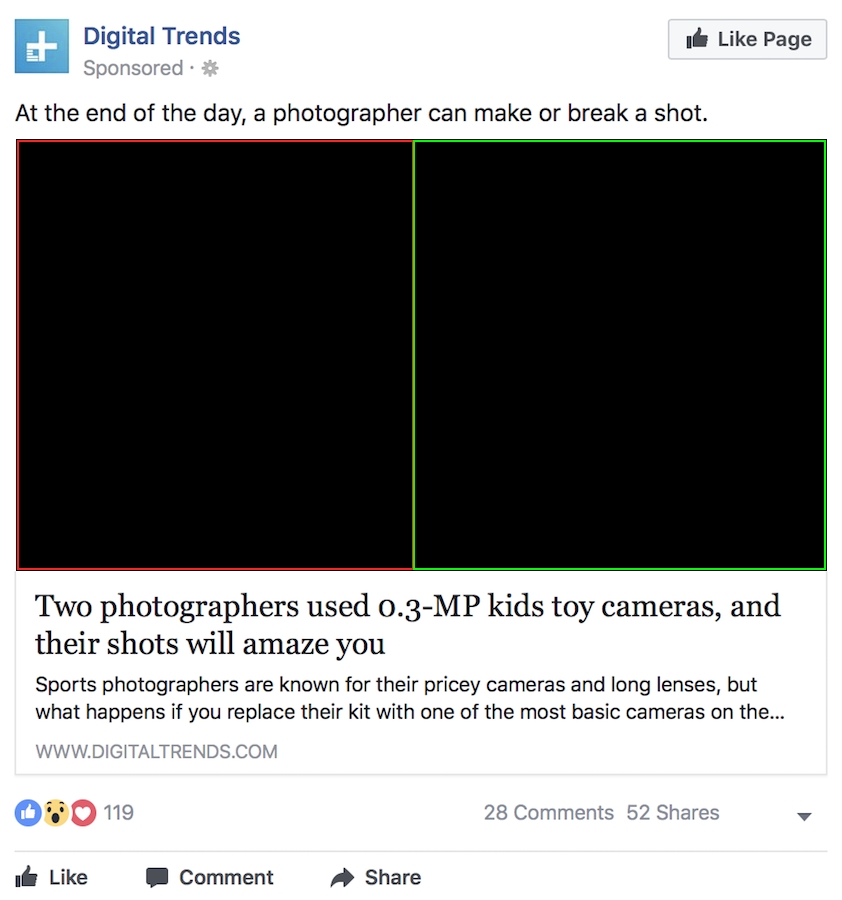The image size is (842, 900).
Task: Open the Digital Trends page name link
Action: tap(161, 36)
